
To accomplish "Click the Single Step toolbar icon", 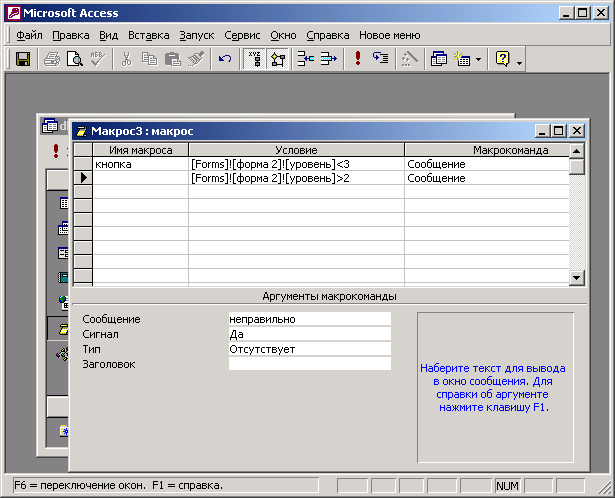I will (380, 59).
